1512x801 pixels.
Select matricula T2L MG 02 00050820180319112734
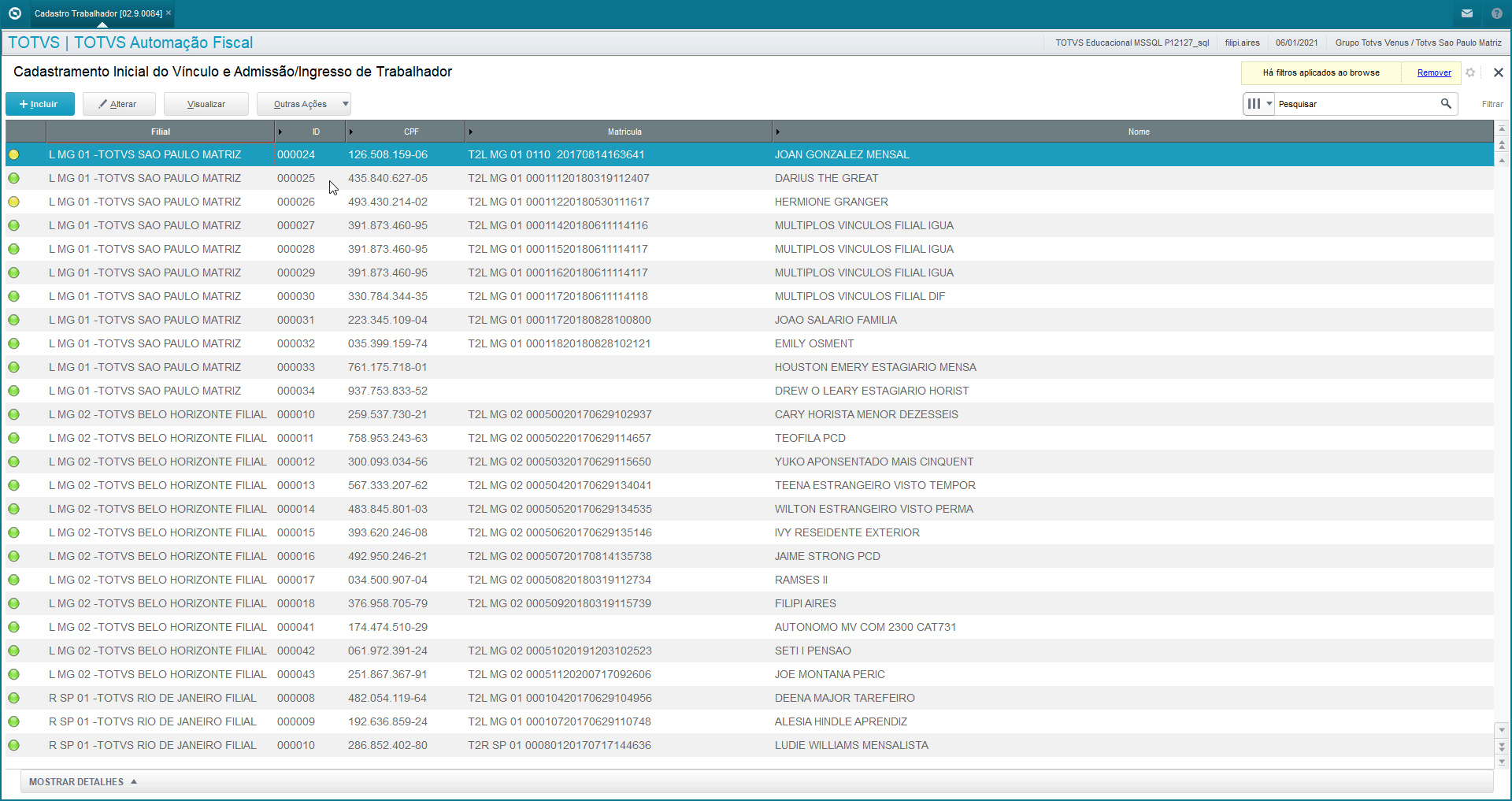(559, 580)
